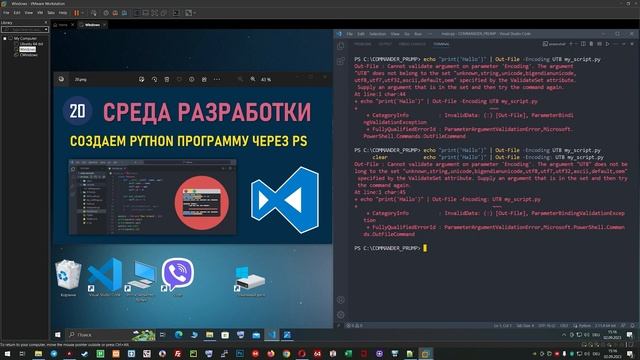Screen dimensions: 640x360
Task: Open the terminal launch profile dropdown
Action: (576, 44)
